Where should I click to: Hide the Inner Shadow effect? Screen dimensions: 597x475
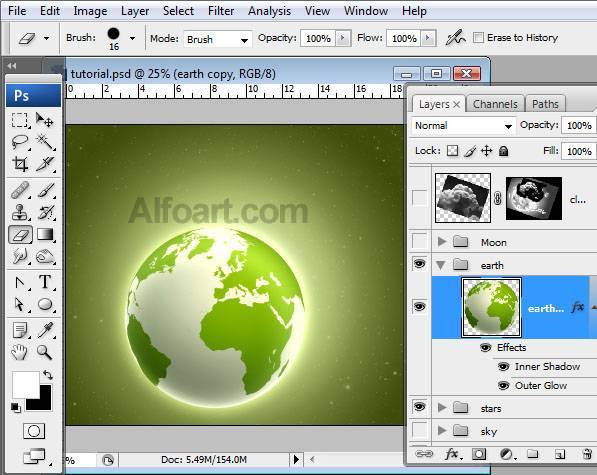pos(503,367)
